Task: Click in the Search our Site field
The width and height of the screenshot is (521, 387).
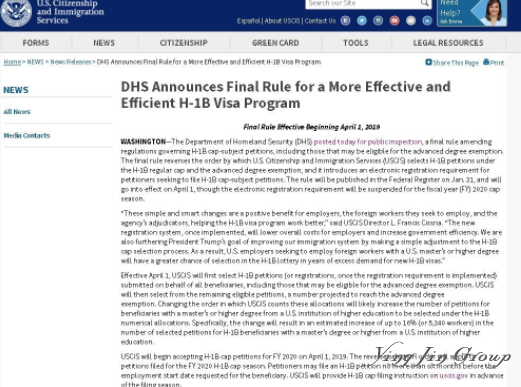Action: pyautogui.click(x=362, y=3)
